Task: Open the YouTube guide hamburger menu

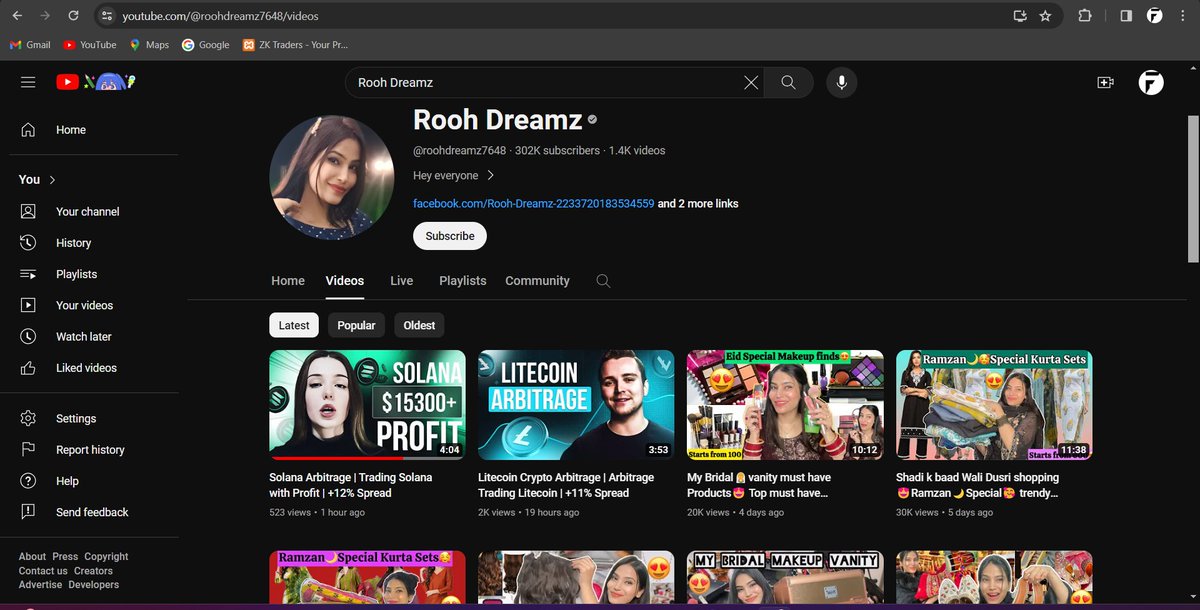Action: coord(28,82)
